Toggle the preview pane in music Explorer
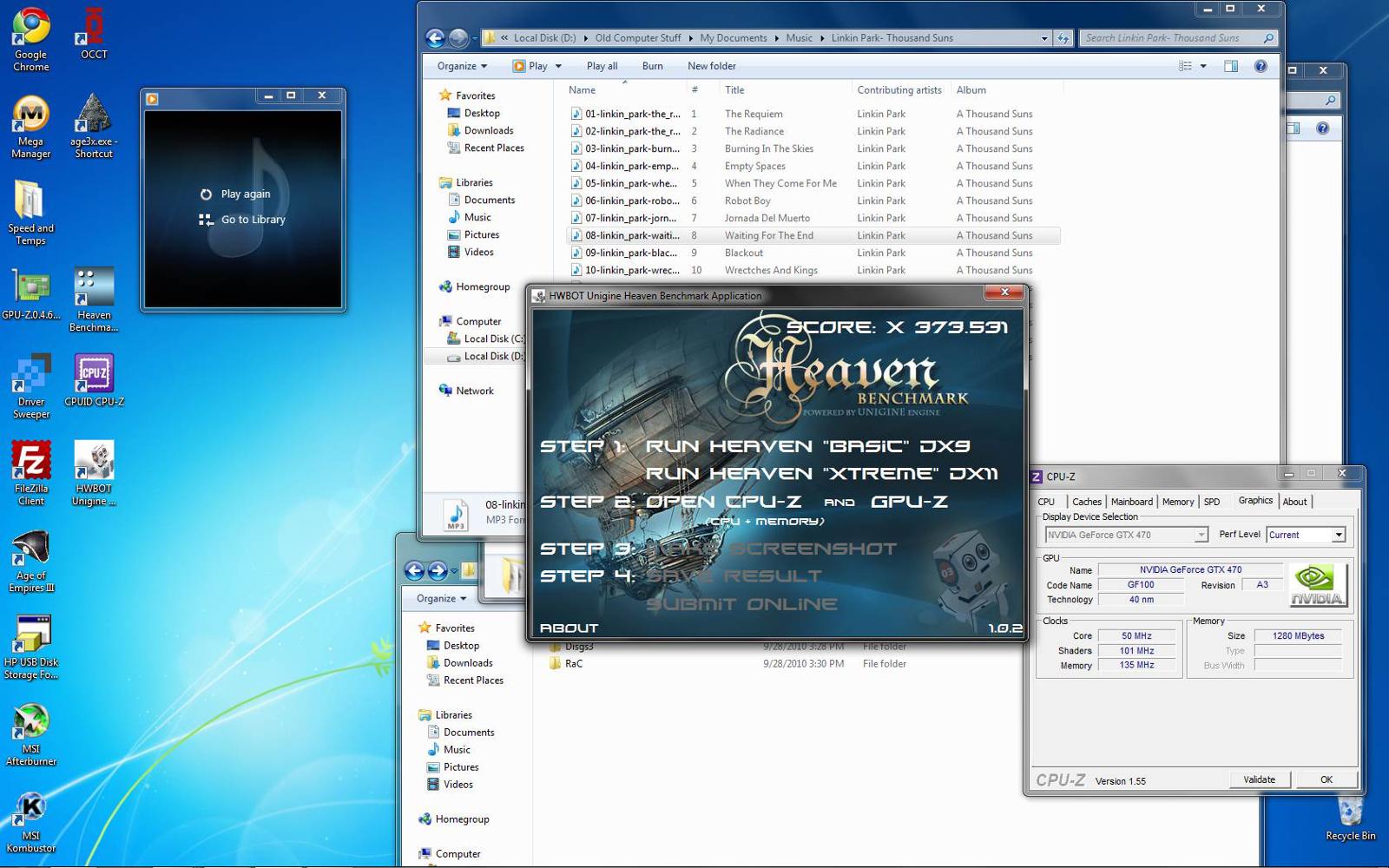1389x868 pixels. coord(1231,66)
